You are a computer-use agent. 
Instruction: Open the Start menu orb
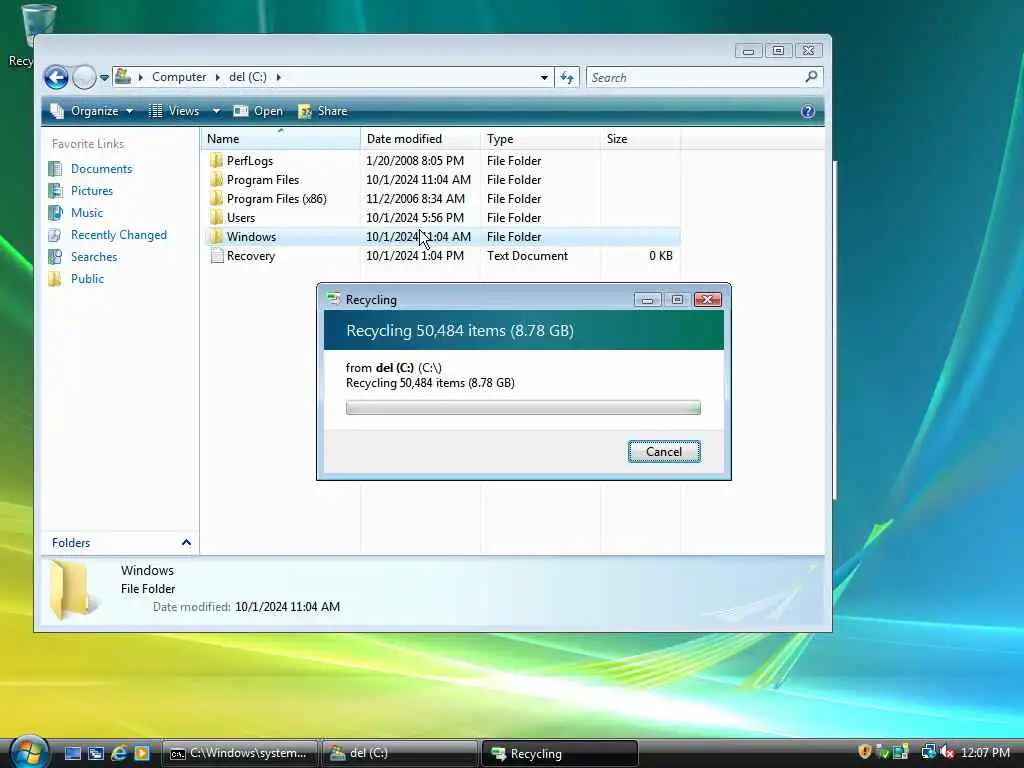[29, 751]
